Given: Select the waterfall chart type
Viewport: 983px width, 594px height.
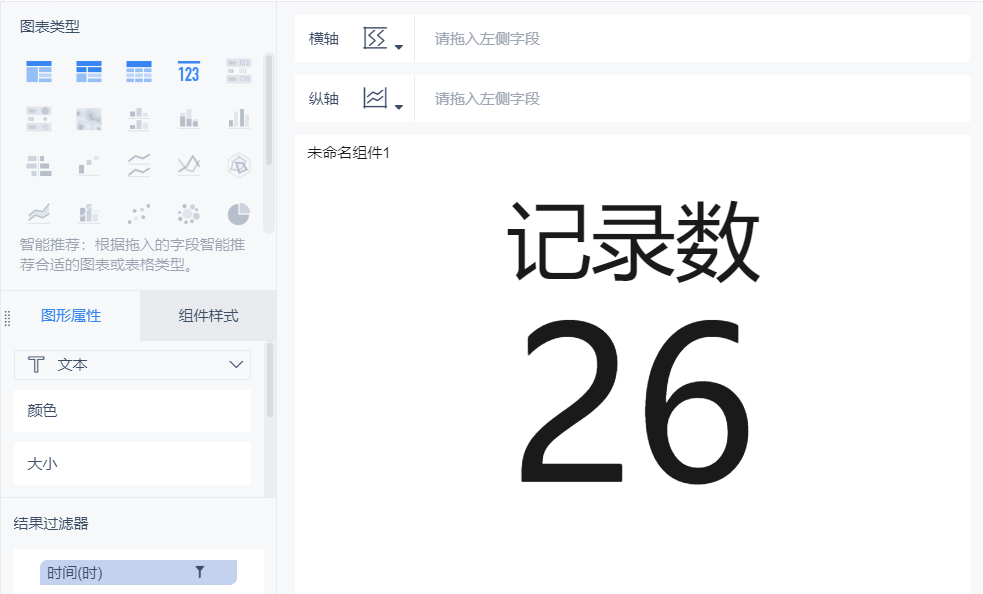Looking at the screenshot, I should pyautogui.click(x=89, y=166).
